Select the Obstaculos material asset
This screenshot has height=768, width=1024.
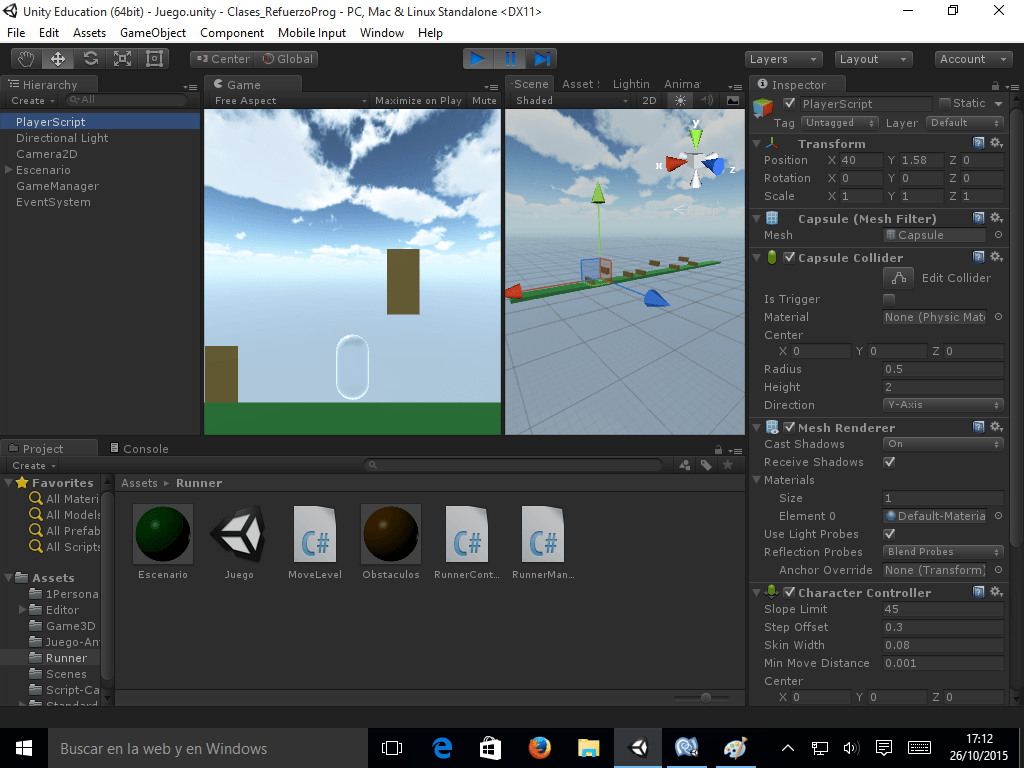click(x=391, y=542)
